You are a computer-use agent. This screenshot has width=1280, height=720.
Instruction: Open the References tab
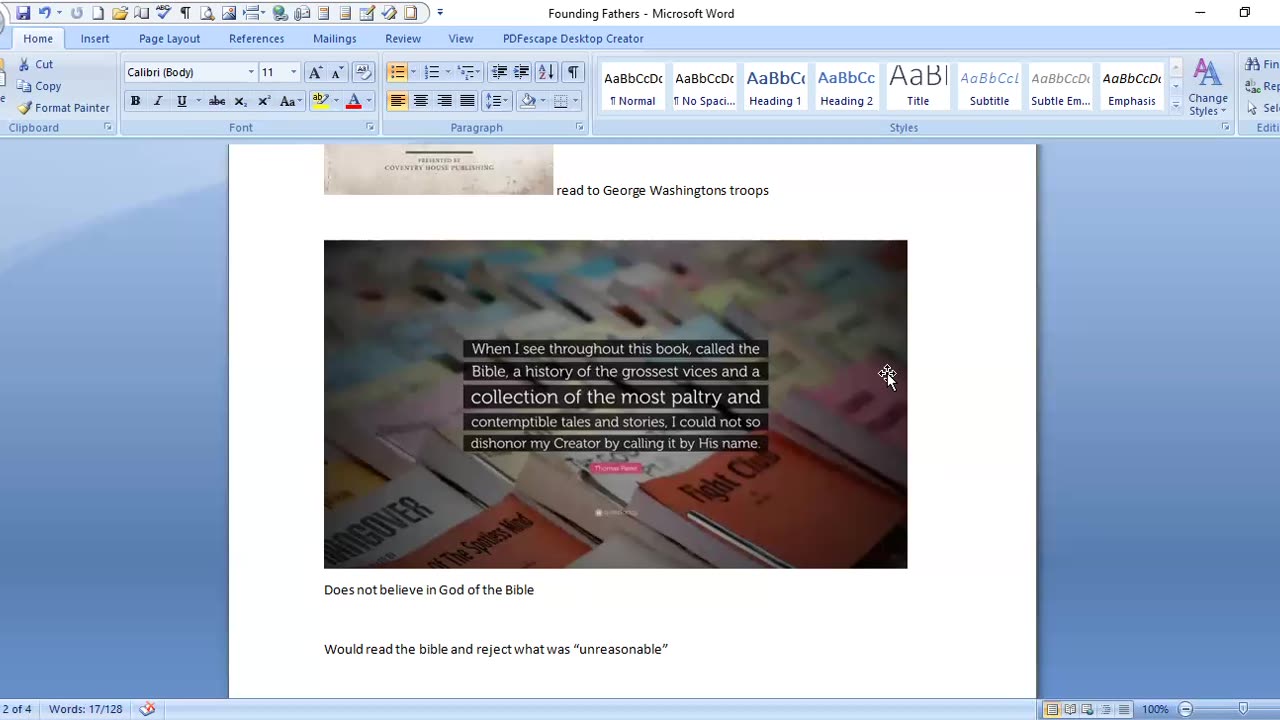point(256,38)
